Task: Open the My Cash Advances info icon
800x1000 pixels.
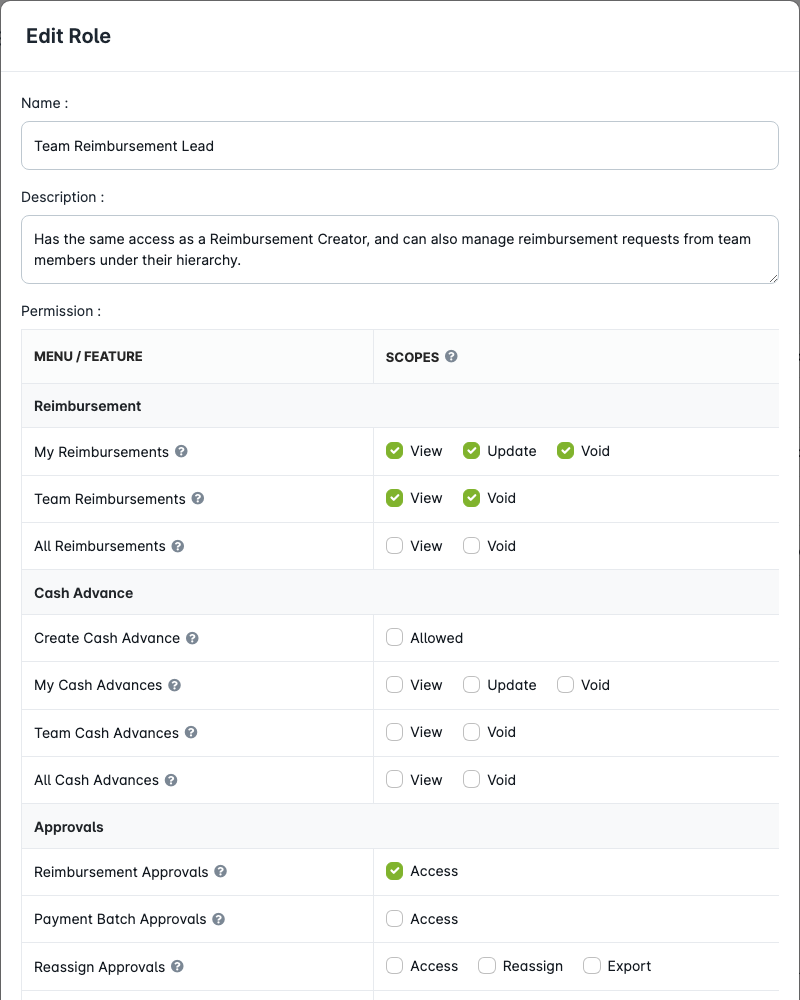Action: (x=174, y=685)
